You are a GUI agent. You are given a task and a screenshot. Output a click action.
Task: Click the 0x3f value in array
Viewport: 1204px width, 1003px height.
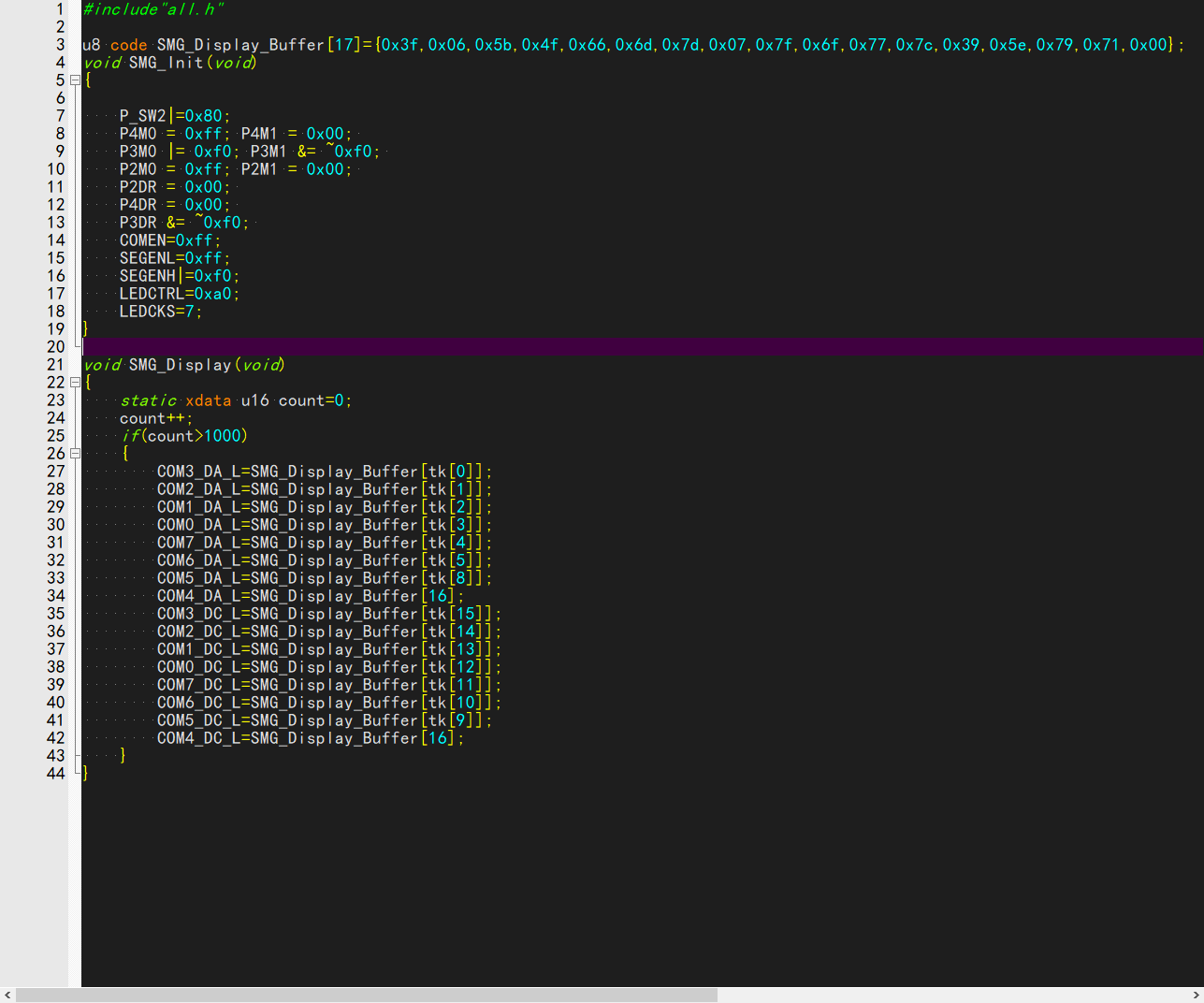pos(399,45)
